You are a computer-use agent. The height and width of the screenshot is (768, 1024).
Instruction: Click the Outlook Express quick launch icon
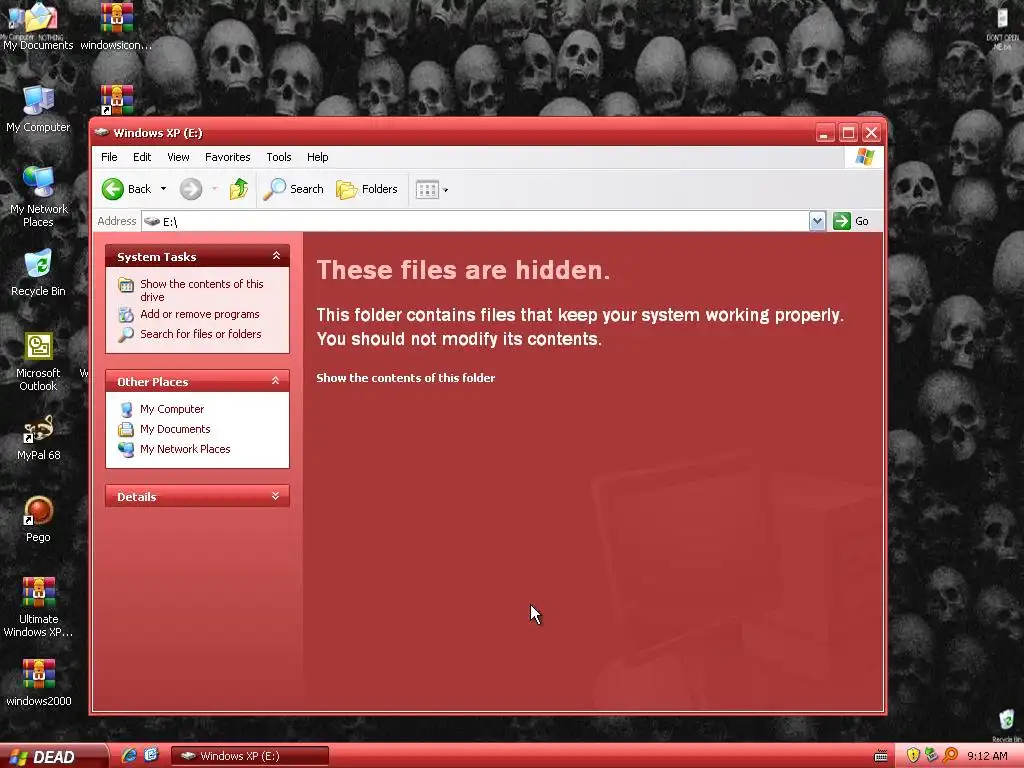[152, 756]
